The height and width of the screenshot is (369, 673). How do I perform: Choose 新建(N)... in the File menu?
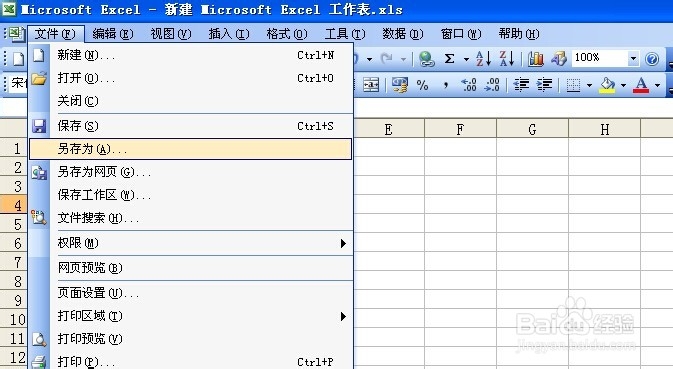point(191,55)
